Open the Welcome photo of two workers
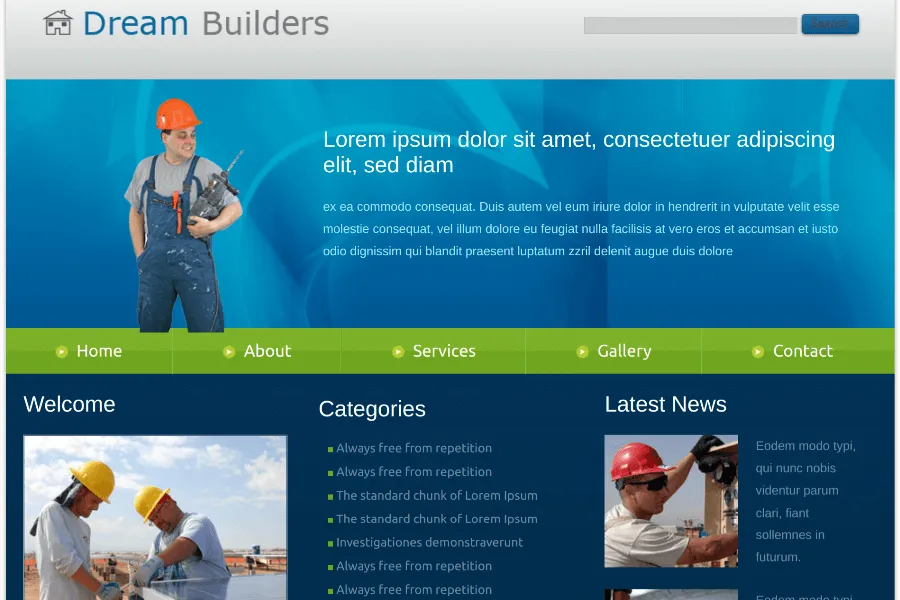The width and height of the screenshot is (900, 600). point(155,517)
